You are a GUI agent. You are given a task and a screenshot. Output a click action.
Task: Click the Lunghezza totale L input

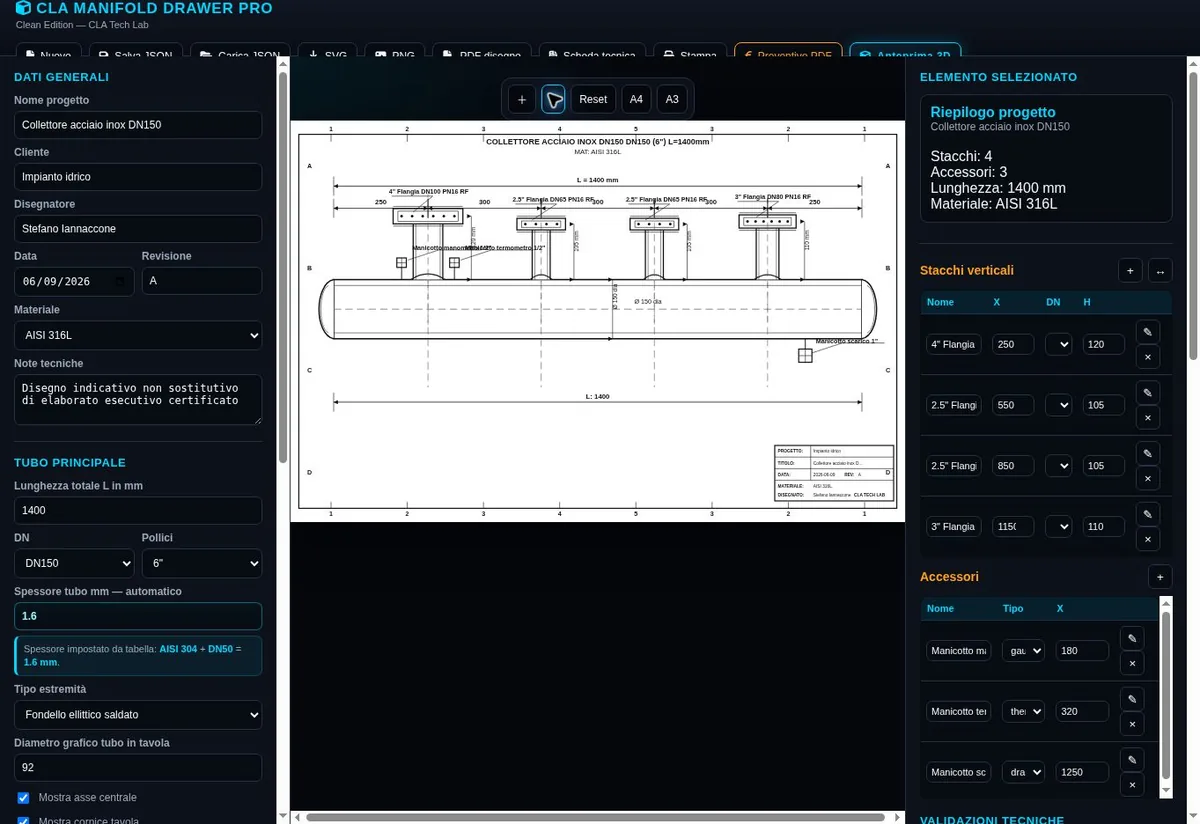pyautogui.click(x=138, y=510)
